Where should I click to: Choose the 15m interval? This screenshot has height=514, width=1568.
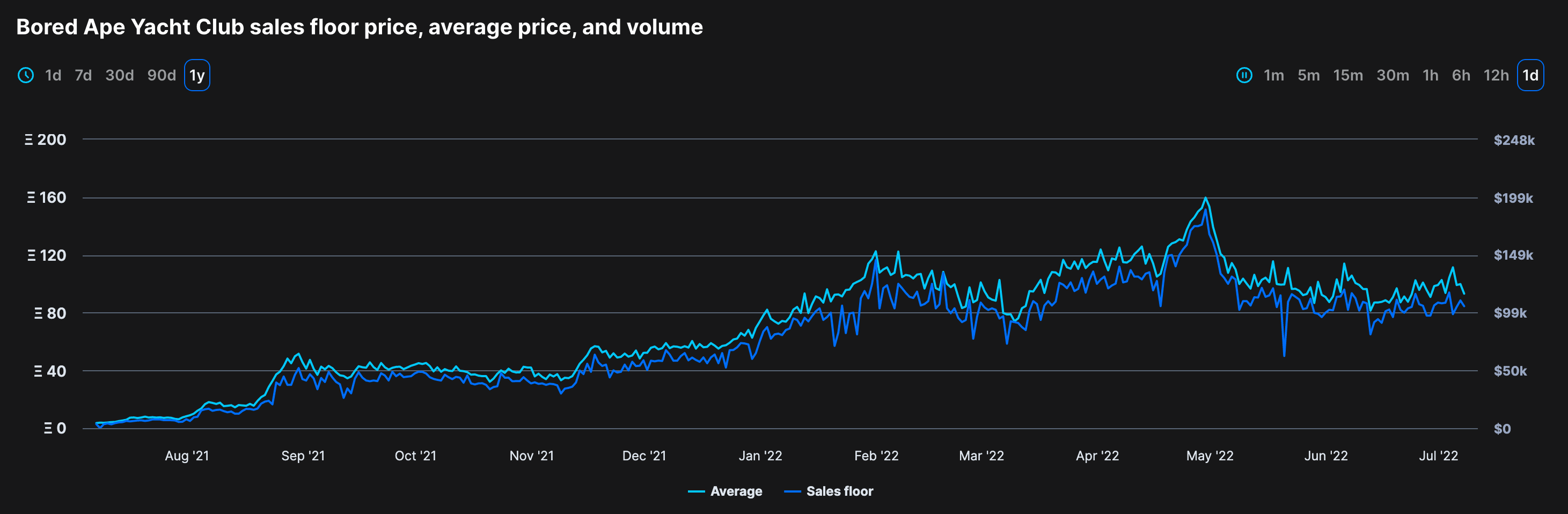pos(1347,76)
